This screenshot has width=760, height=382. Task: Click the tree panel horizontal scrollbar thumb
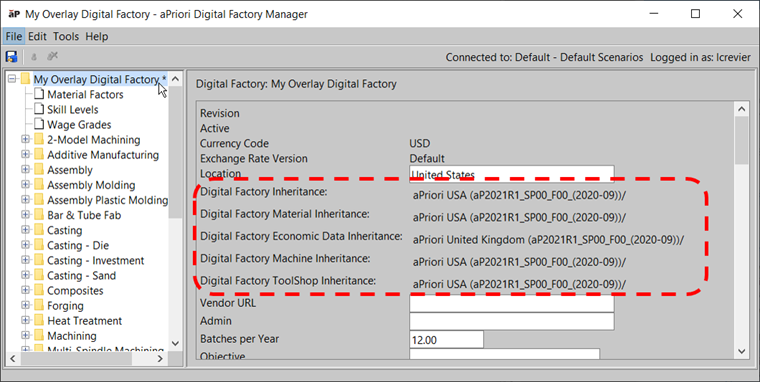pyautogui.click(x=76, y=359)
